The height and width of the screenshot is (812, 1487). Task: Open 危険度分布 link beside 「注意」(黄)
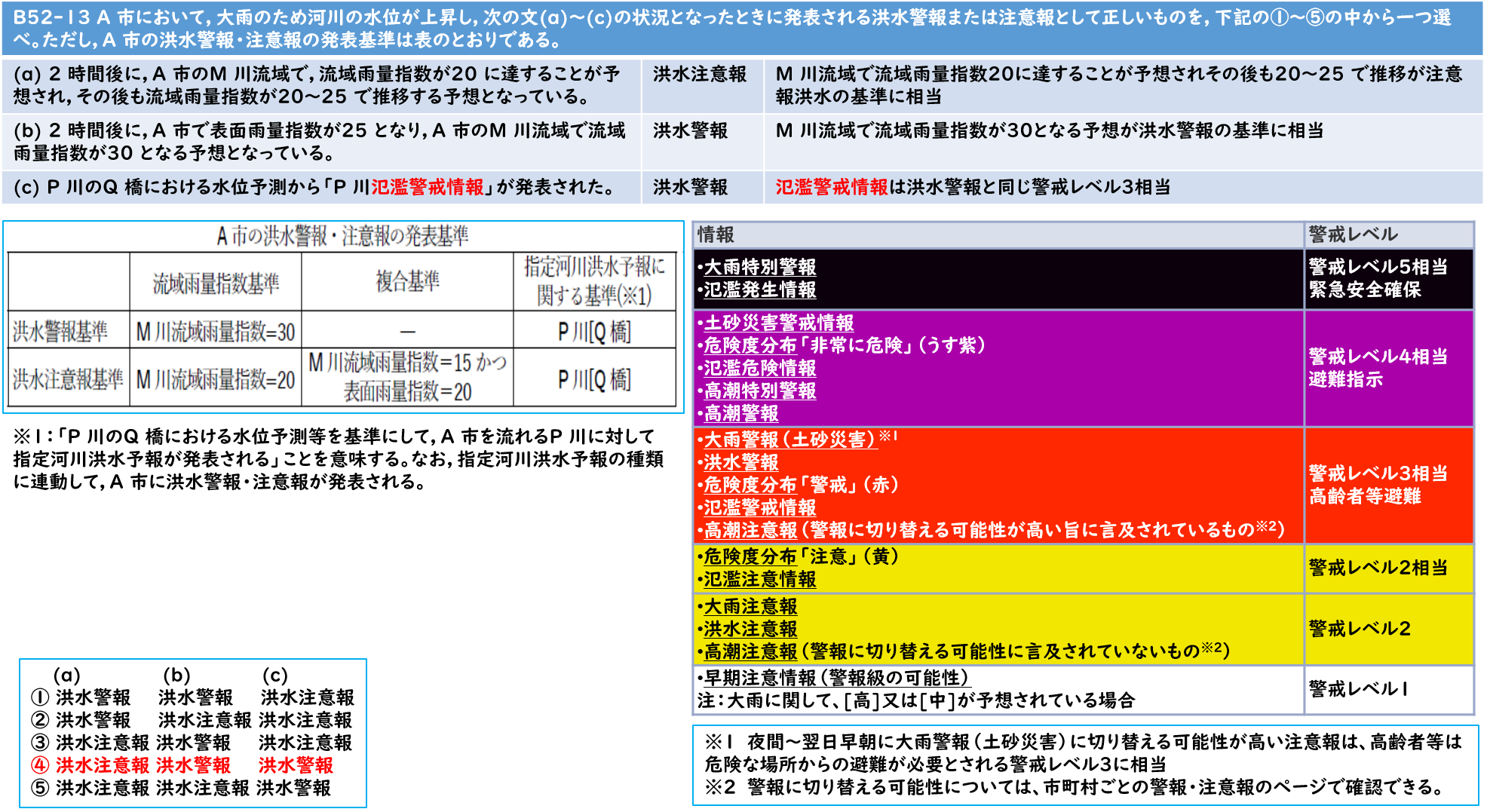click(x=750, y=557)
